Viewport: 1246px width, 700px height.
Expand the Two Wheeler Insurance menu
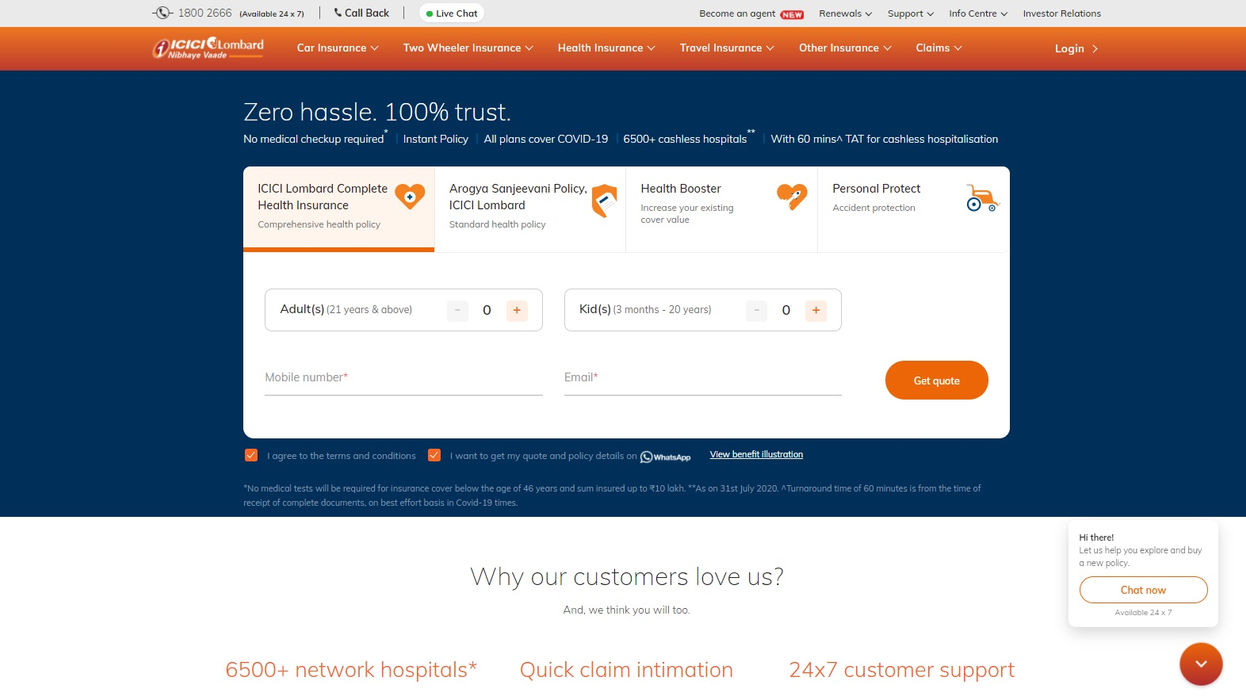(468, 48)
